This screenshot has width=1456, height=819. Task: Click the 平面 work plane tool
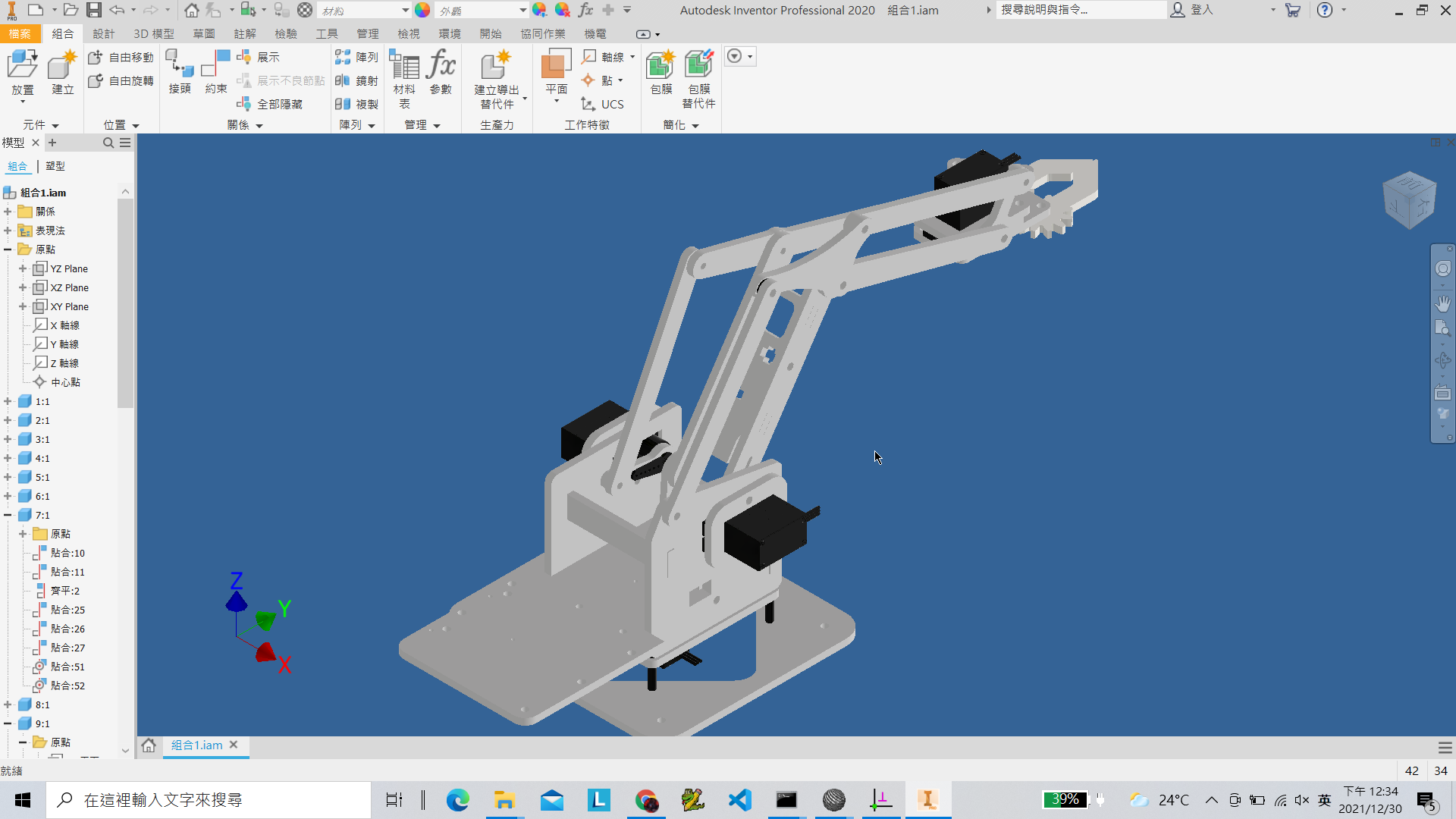pos(556,72)
